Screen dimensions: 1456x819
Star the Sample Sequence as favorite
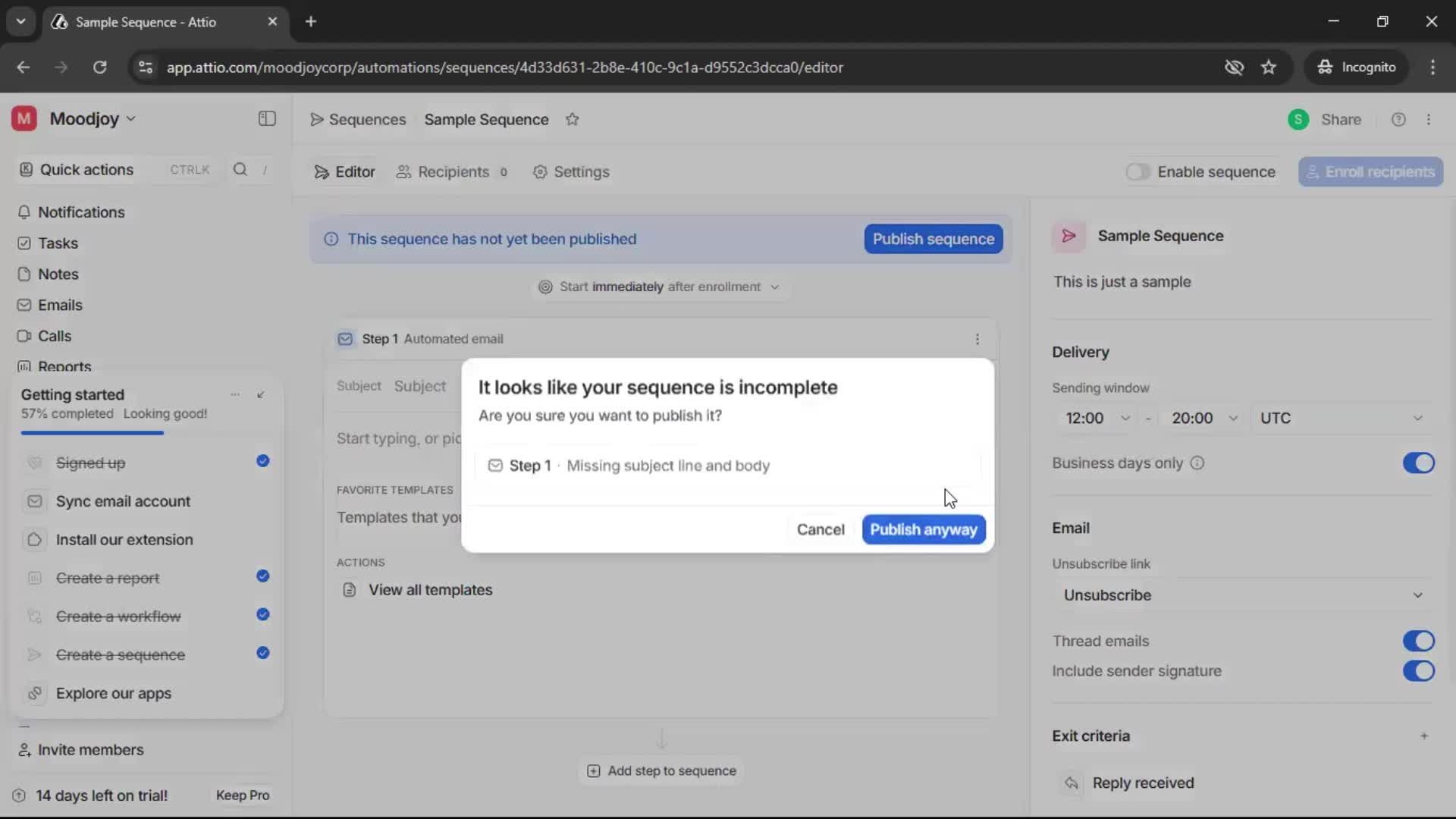pos(573,120)
